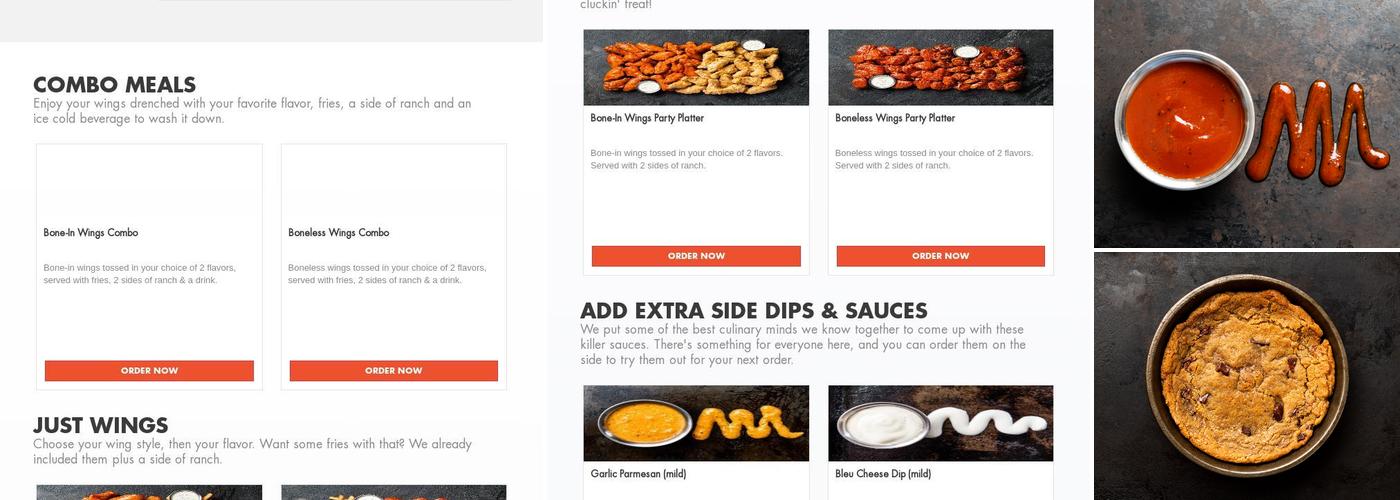Open the Bone-In Wings Party Platter title
Viewport: 1400px width, 500px height.
point(647,118)
